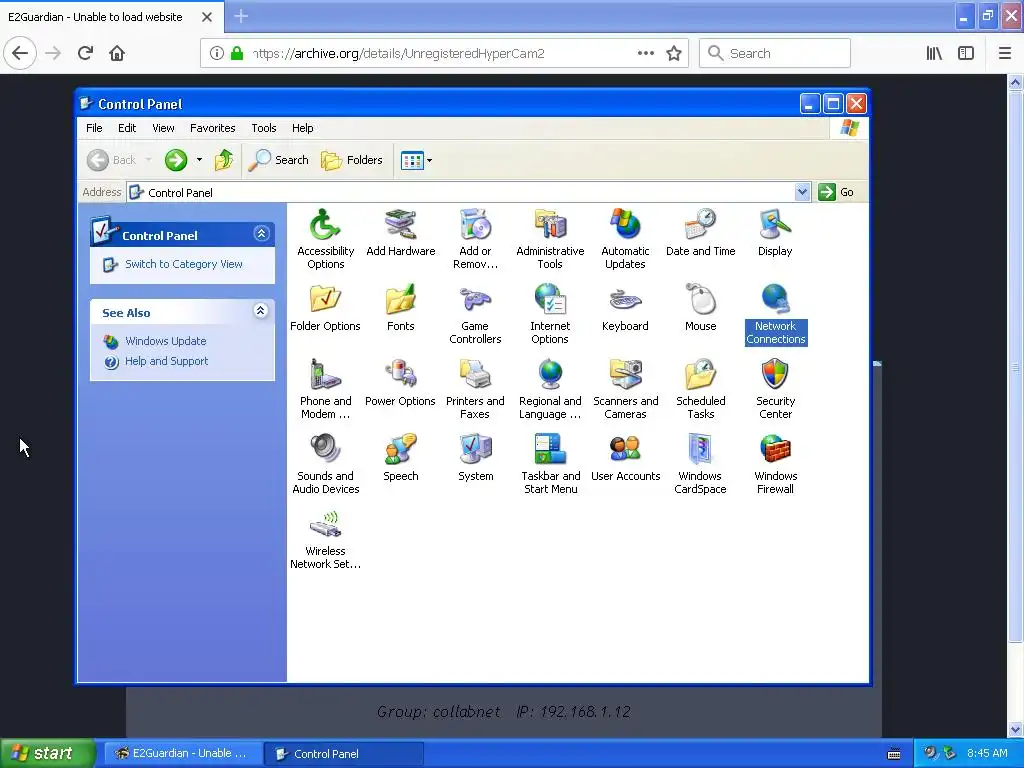Click the Search toolbar button in Control Panel
This screenshot has height=768, width=1024.
point(278,160)
